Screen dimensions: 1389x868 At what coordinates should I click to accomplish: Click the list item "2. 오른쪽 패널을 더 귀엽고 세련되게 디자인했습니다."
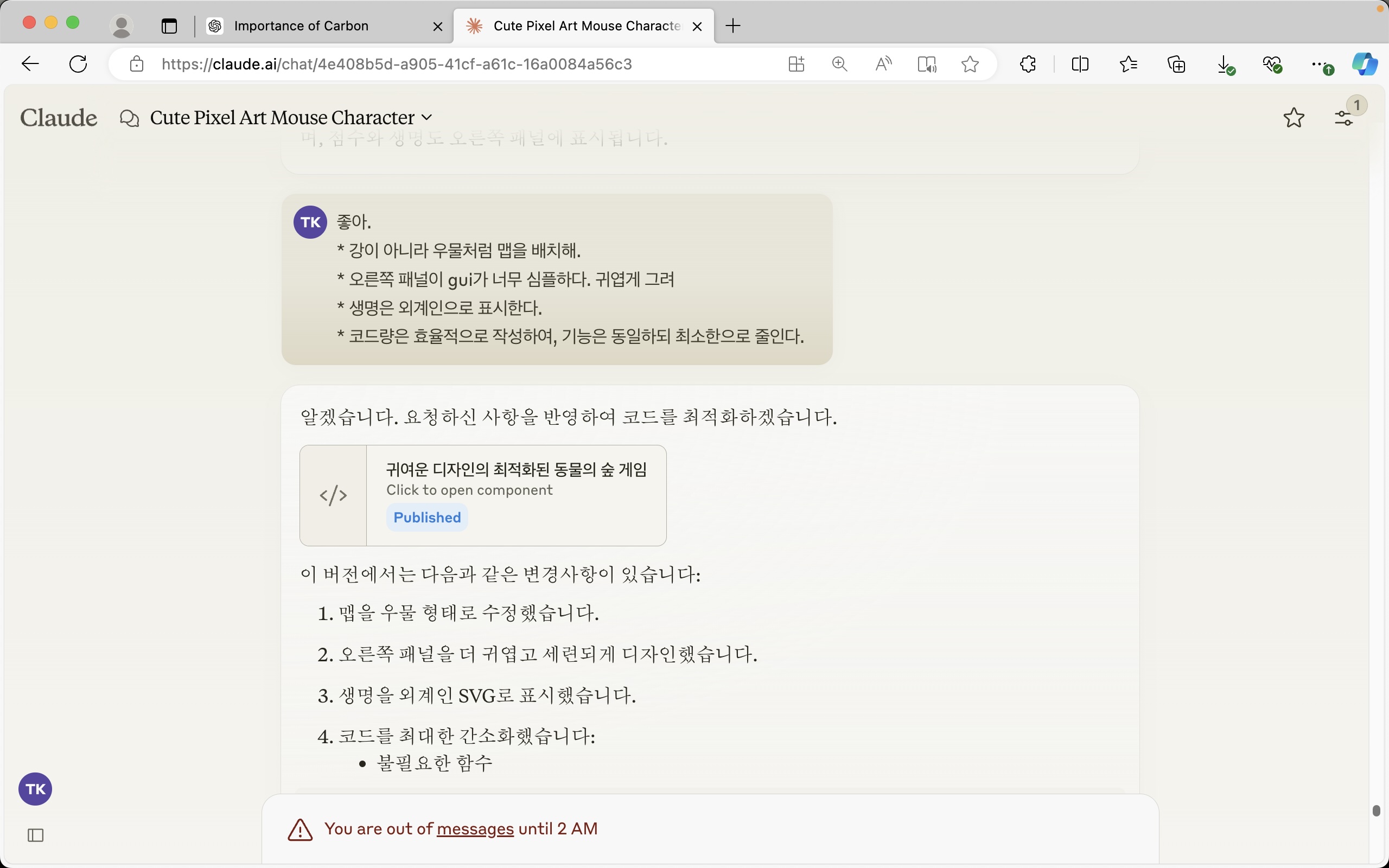pyautogui.click(x=537, y=654)
